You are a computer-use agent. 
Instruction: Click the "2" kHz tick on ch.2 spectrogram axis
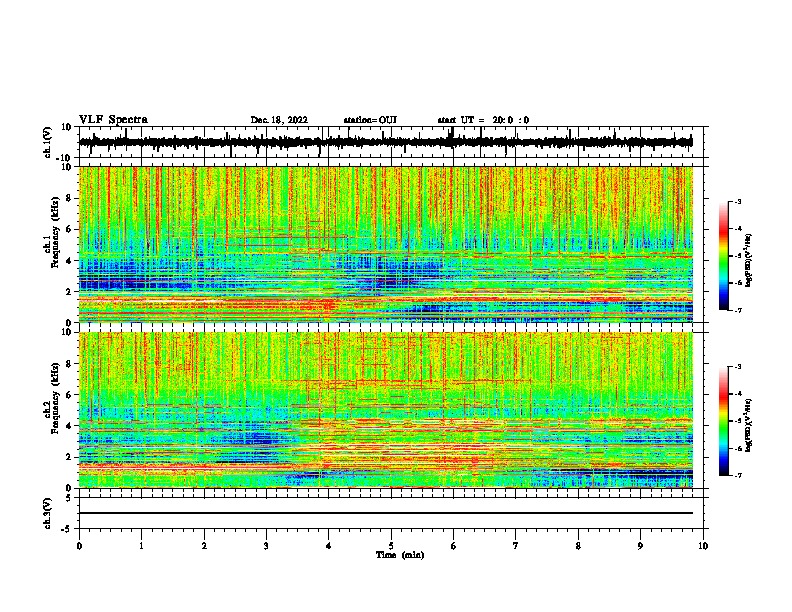coord(69,457)
